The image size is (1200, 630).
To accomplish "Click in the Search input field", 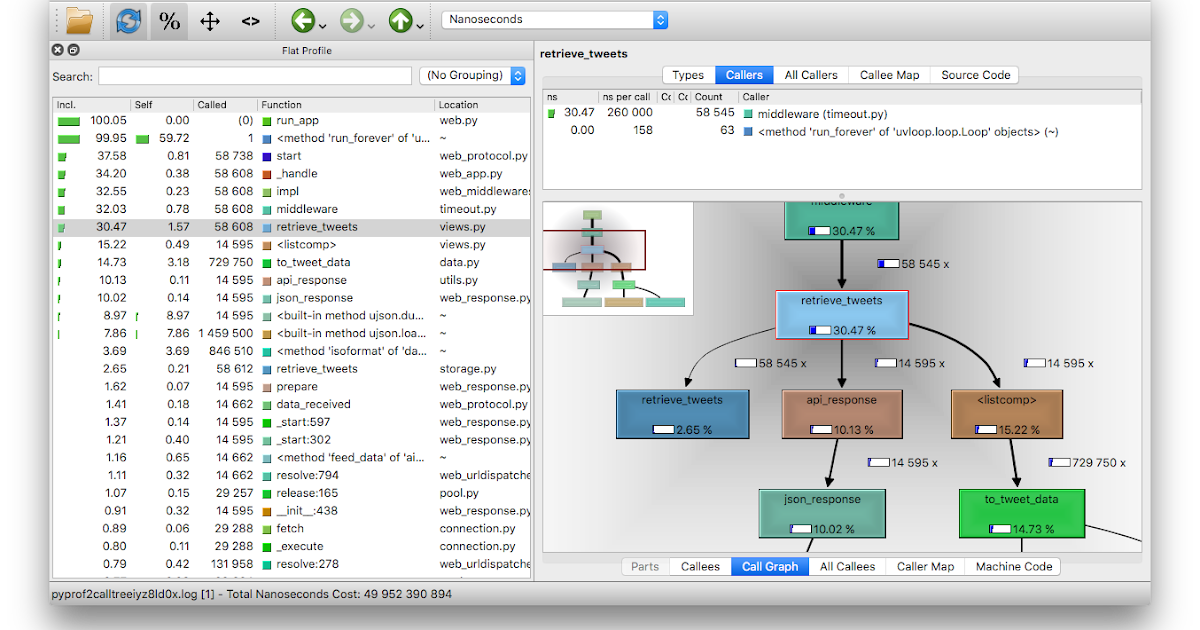I will click(255, 76).
